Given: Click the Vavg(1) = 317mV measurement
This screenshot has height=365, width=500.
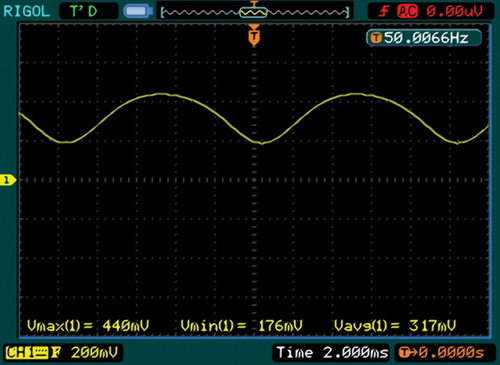Looking at the screenshot, I should 395,325.
